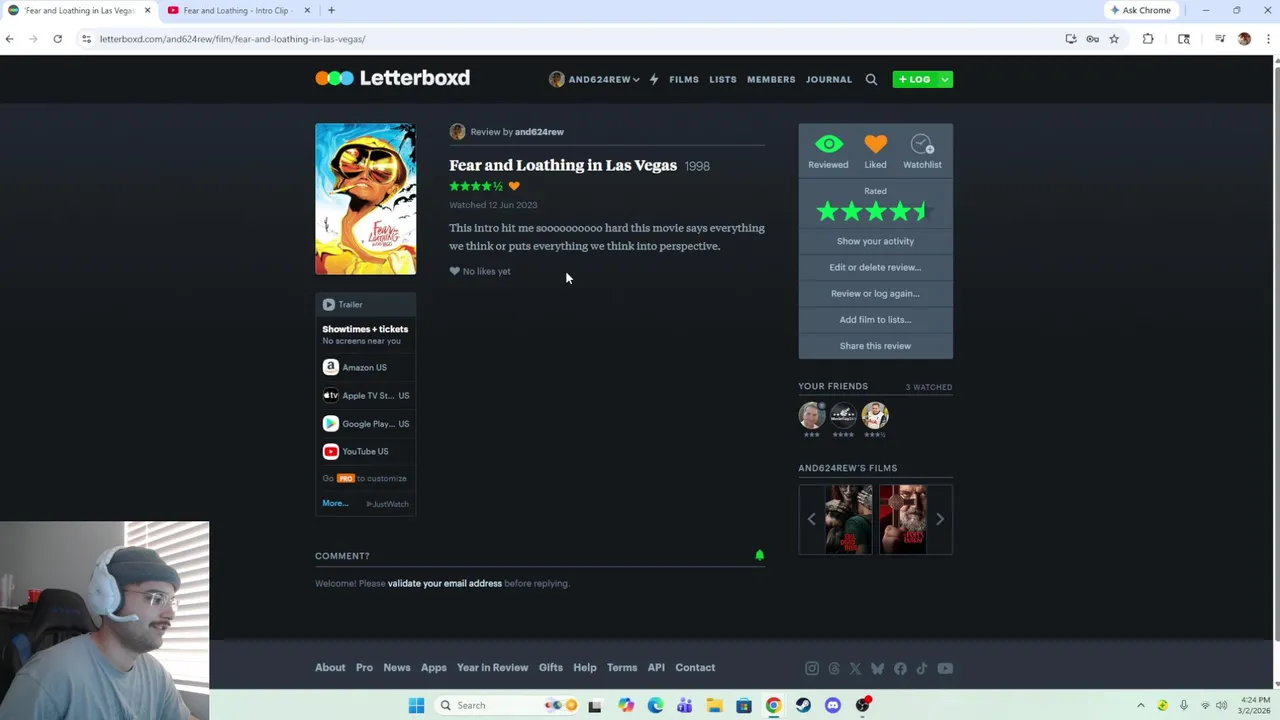Viewport: 1280px width, 720px height.
Task: Open the 3 WATCHED friends link
Action: 929,387
